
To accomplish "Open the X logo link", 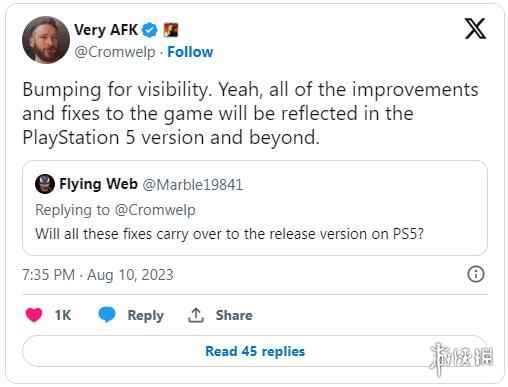I will pos(475,29).
